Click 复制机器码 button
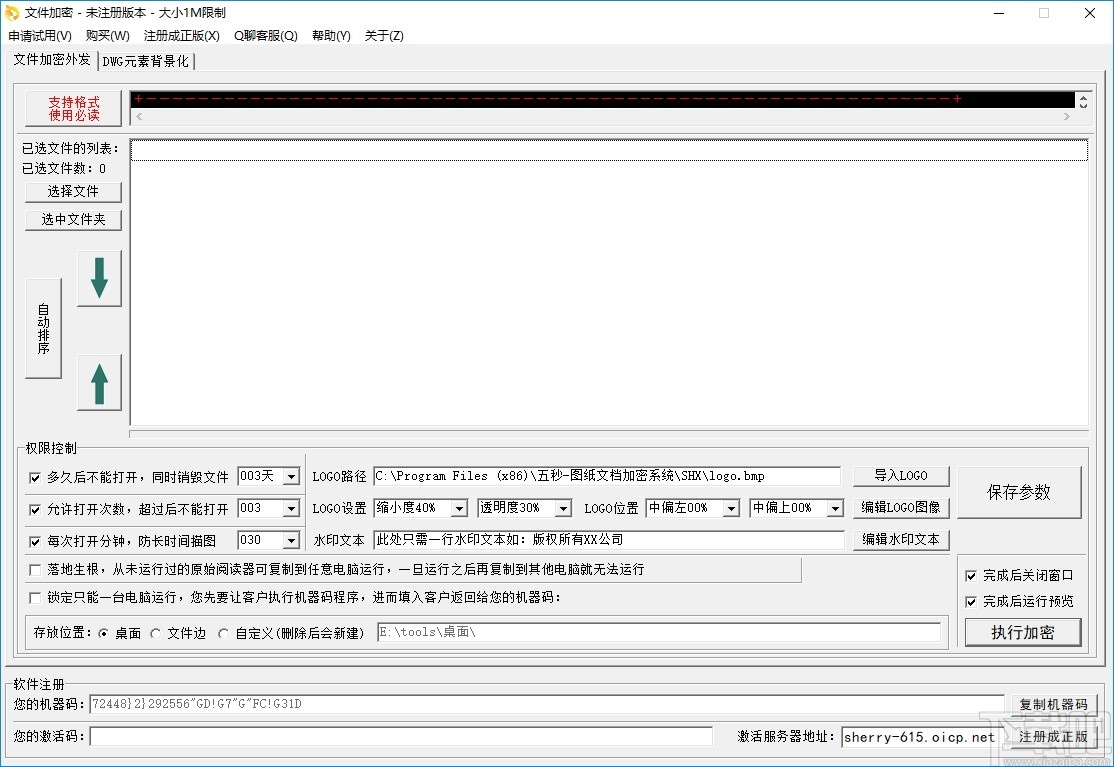1114x767 pixels. coord(1053,705)
